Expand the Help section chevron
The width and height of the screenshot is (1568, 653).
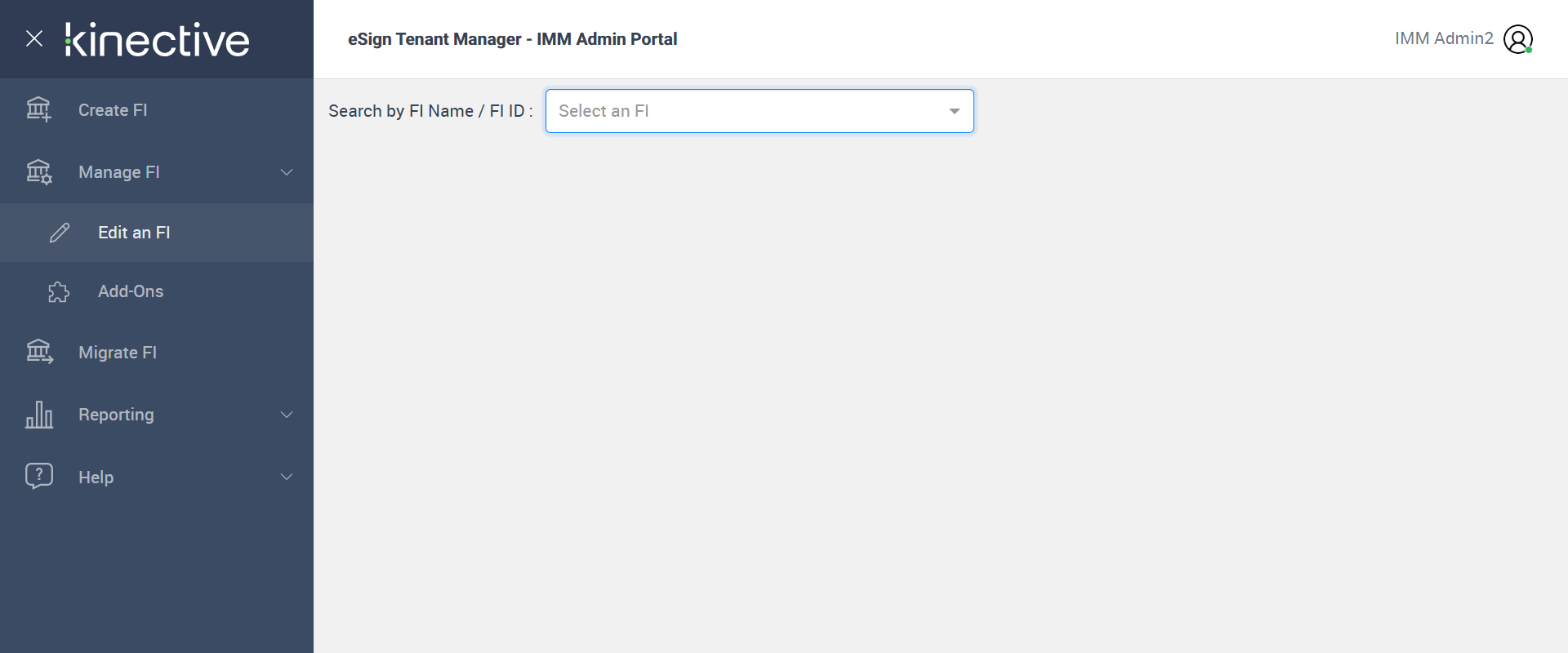tap(287, 477)
